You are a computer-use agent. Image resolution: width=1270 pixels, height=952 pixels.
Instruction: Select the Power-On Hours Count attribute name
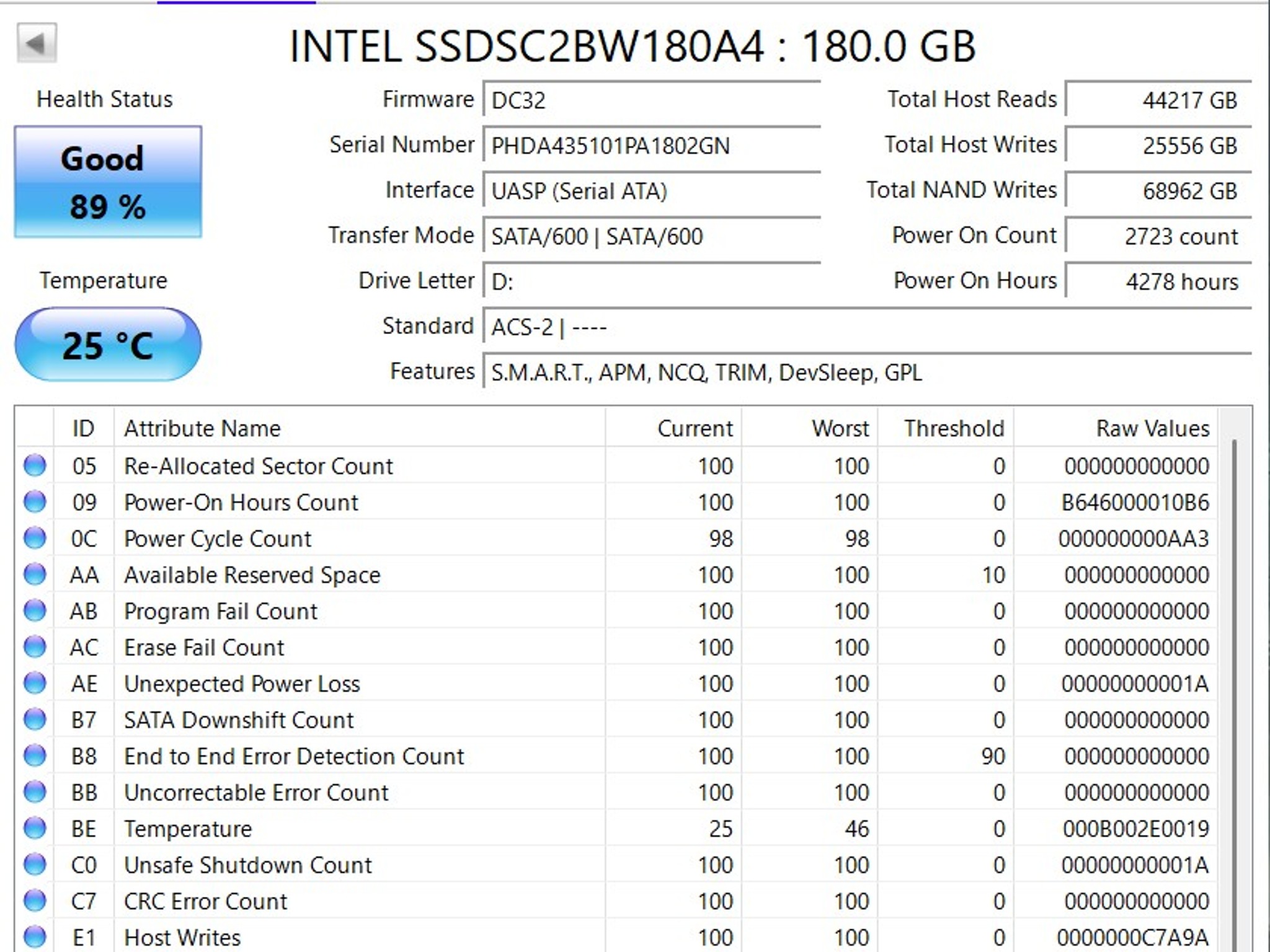(241, 502)
